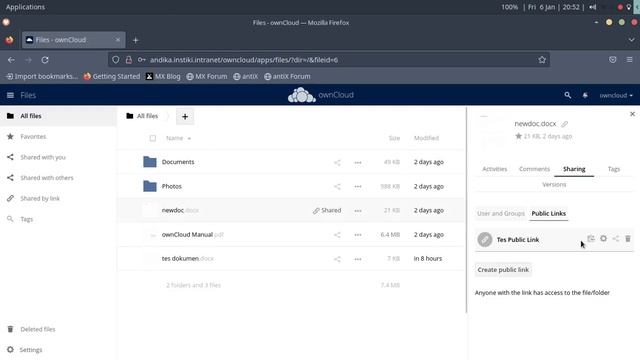This screenshot has height=360, width=640.
Task: Open settings gear for Tes Public Link
Action: pyautogui.click(x=603, y=238)
